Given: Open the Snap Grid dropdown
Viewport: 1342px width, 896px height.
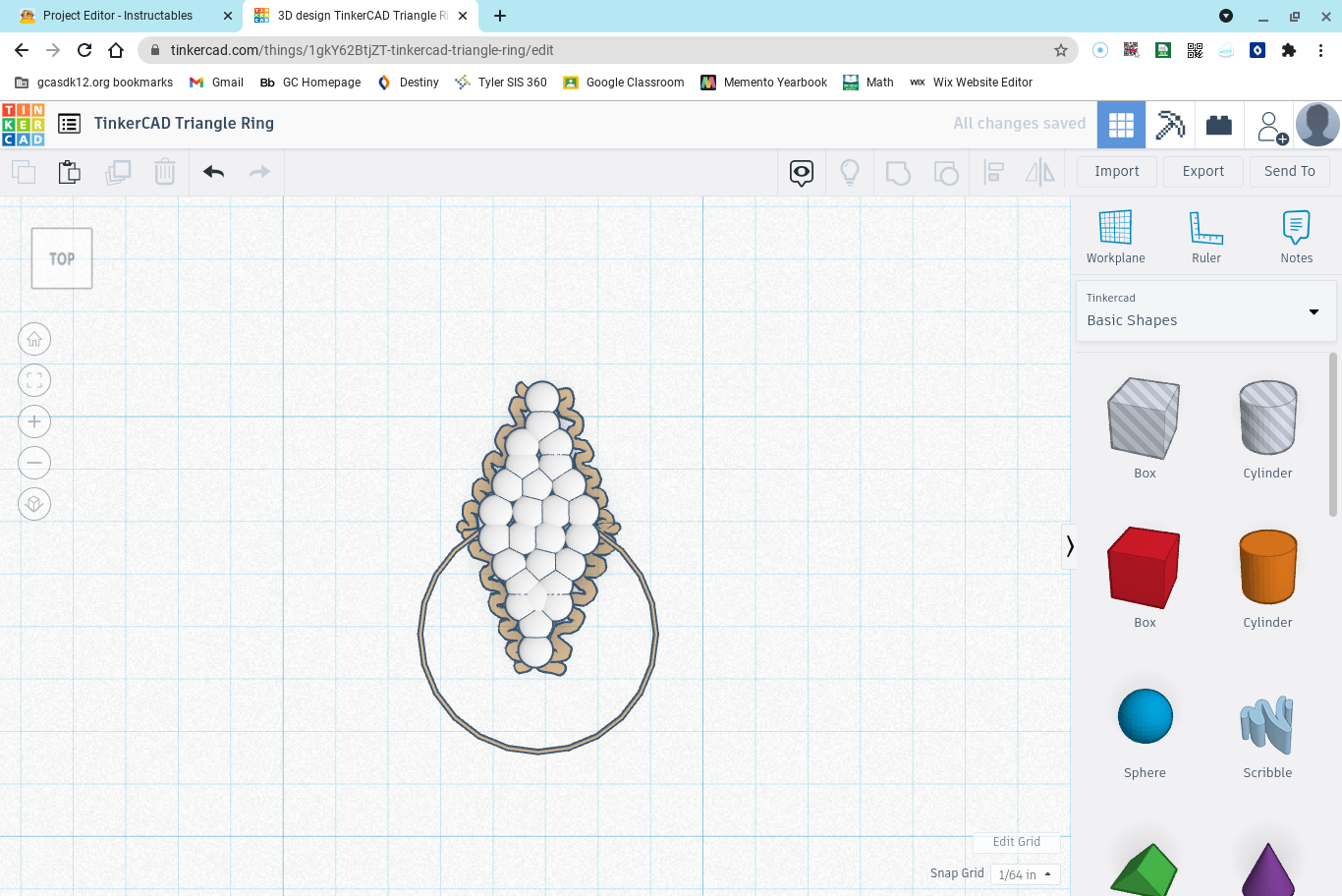Looking at the screenshot, I should tap(1024, 874).
